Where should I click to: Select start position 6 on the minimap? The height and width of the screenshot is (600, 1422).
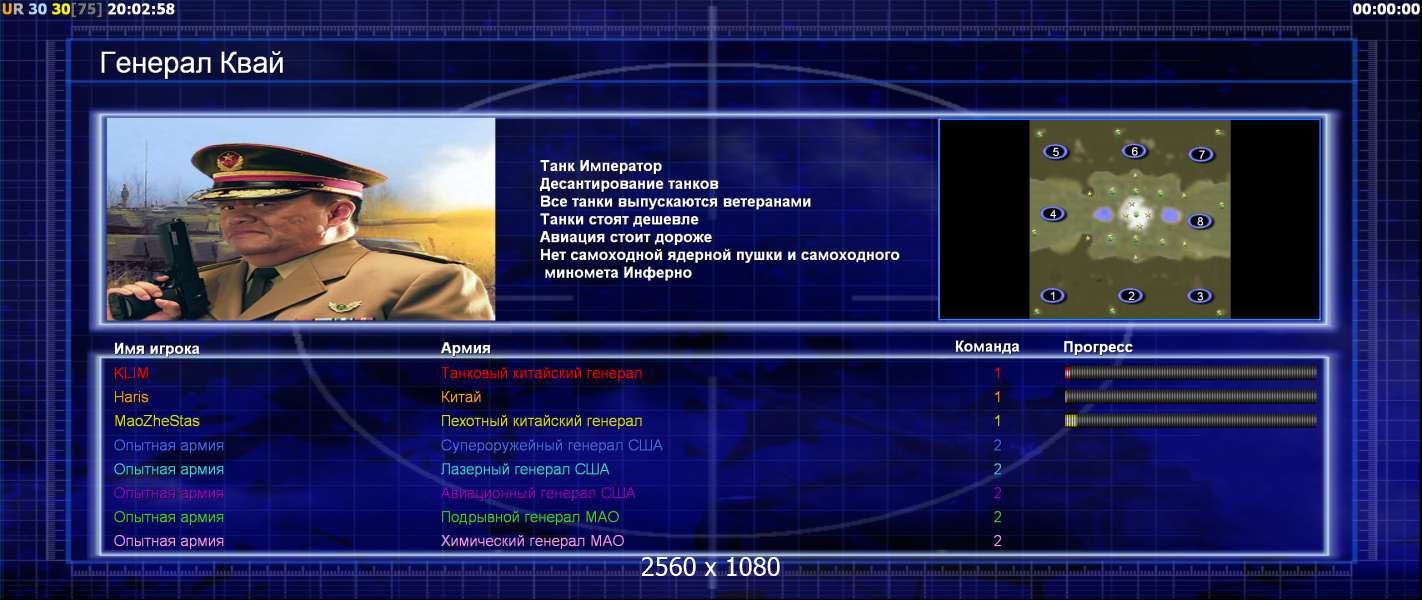click(x=1133, y=151)
